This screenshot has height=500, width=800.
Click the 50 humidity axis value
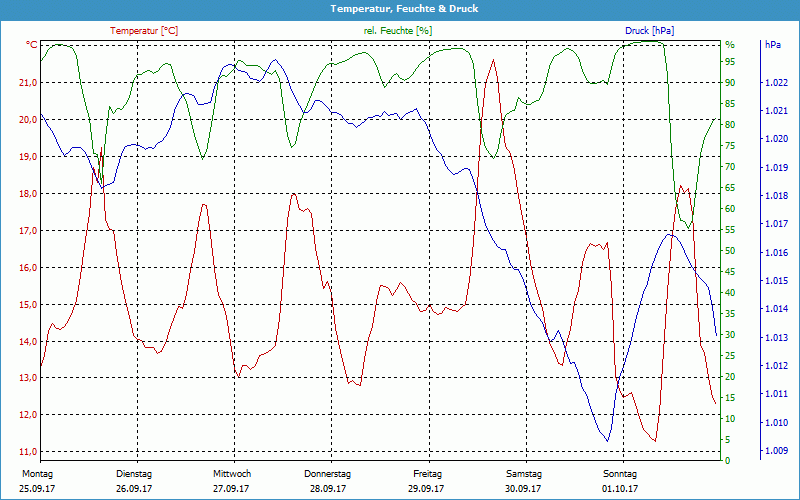point(730,251)
